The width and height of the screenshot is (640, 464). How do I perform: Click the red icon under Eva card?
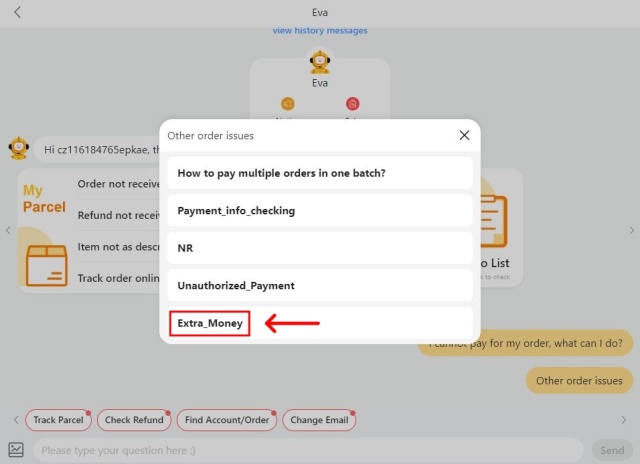(352, 103)
